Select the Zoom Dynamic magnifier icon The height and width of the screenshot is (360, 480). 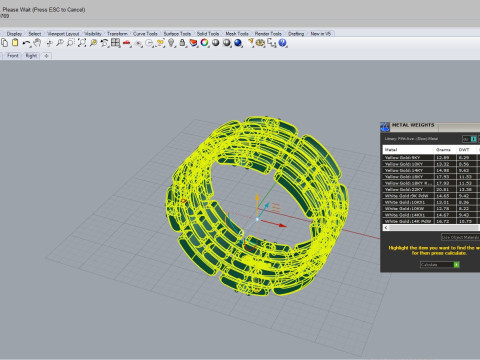60,43
